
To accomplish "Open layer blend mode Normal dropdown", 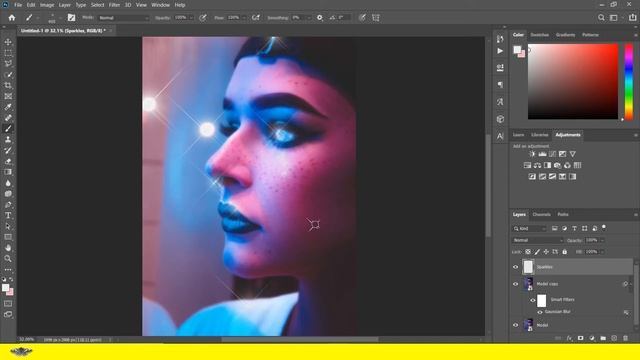I will [x=538, y=240].
